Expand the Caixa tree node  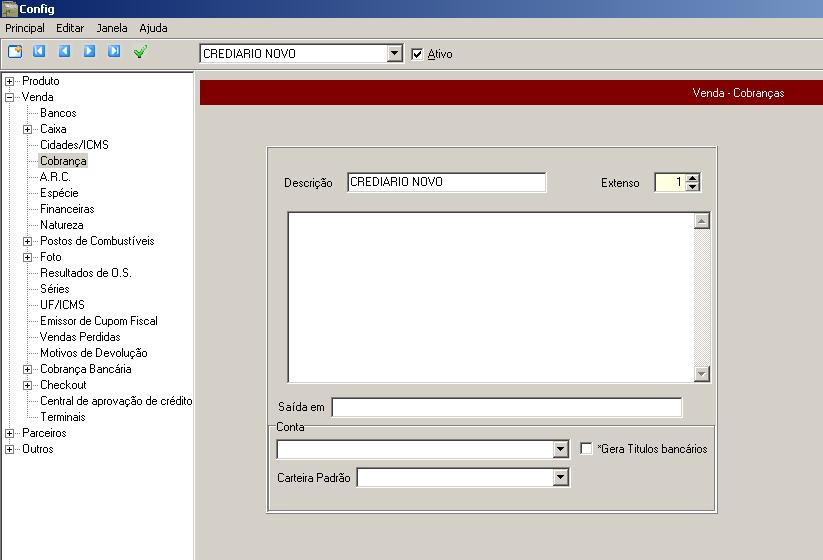[27, 129]
